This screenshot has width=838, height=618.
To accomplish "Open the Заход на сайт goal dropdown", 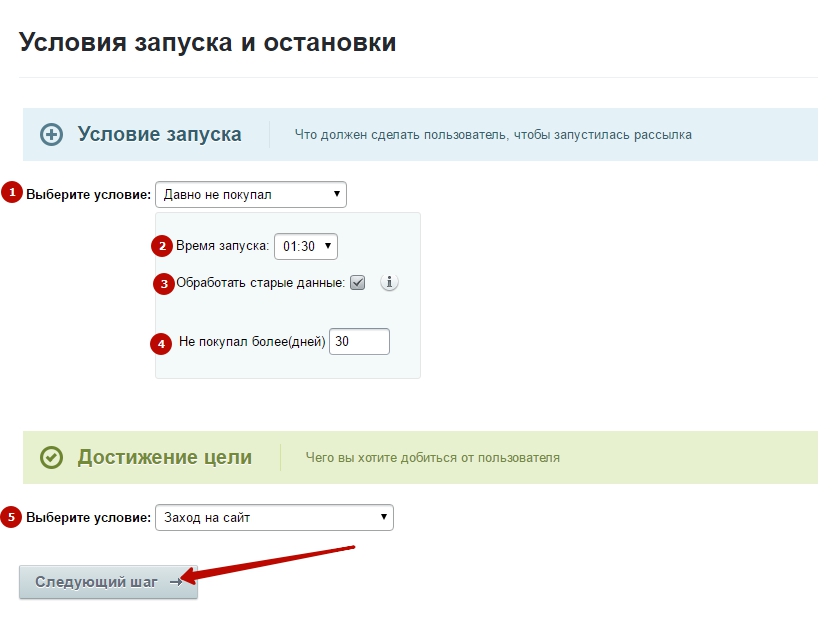I will click(x=274, y=517).
